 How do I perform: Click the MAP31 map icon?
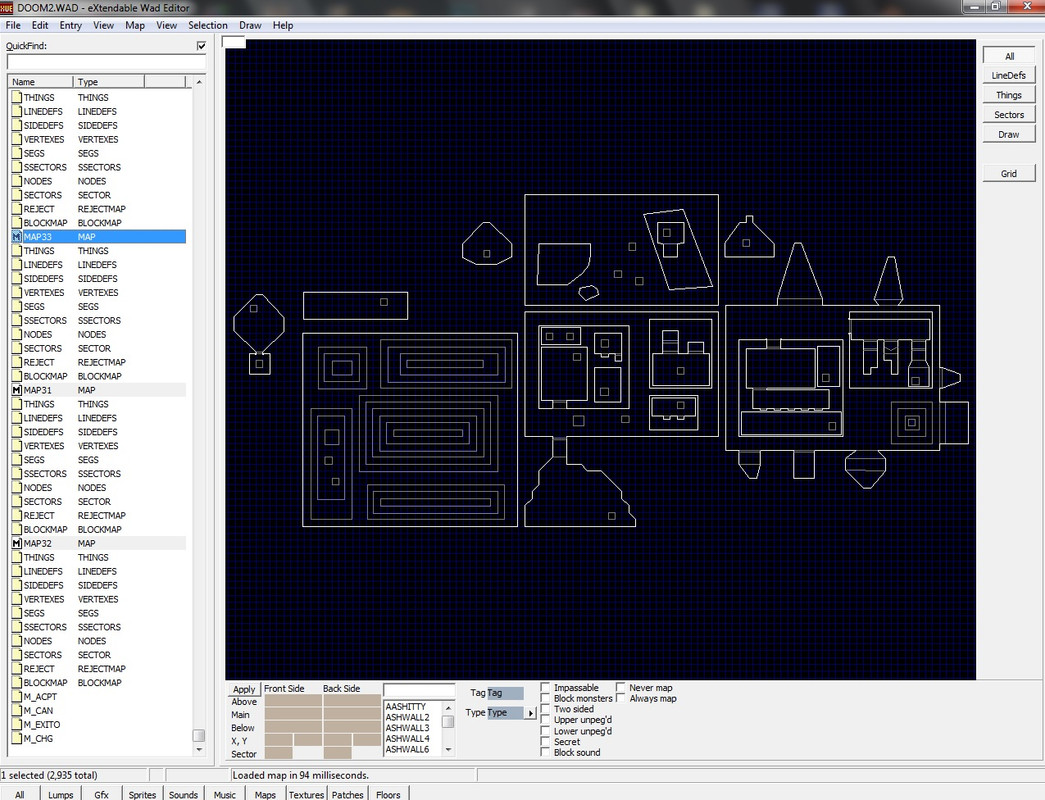point(17,390)
